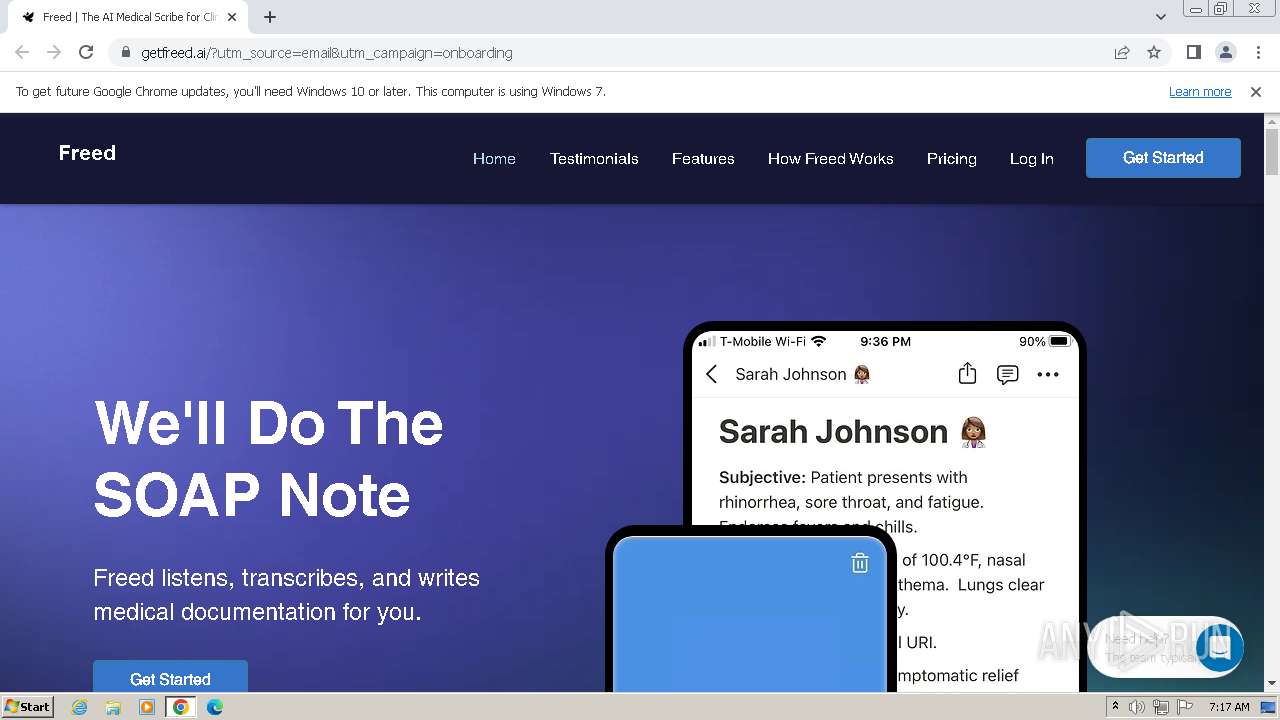
Task: Open the file explorer taskbar icon
Action: [113, 707]
